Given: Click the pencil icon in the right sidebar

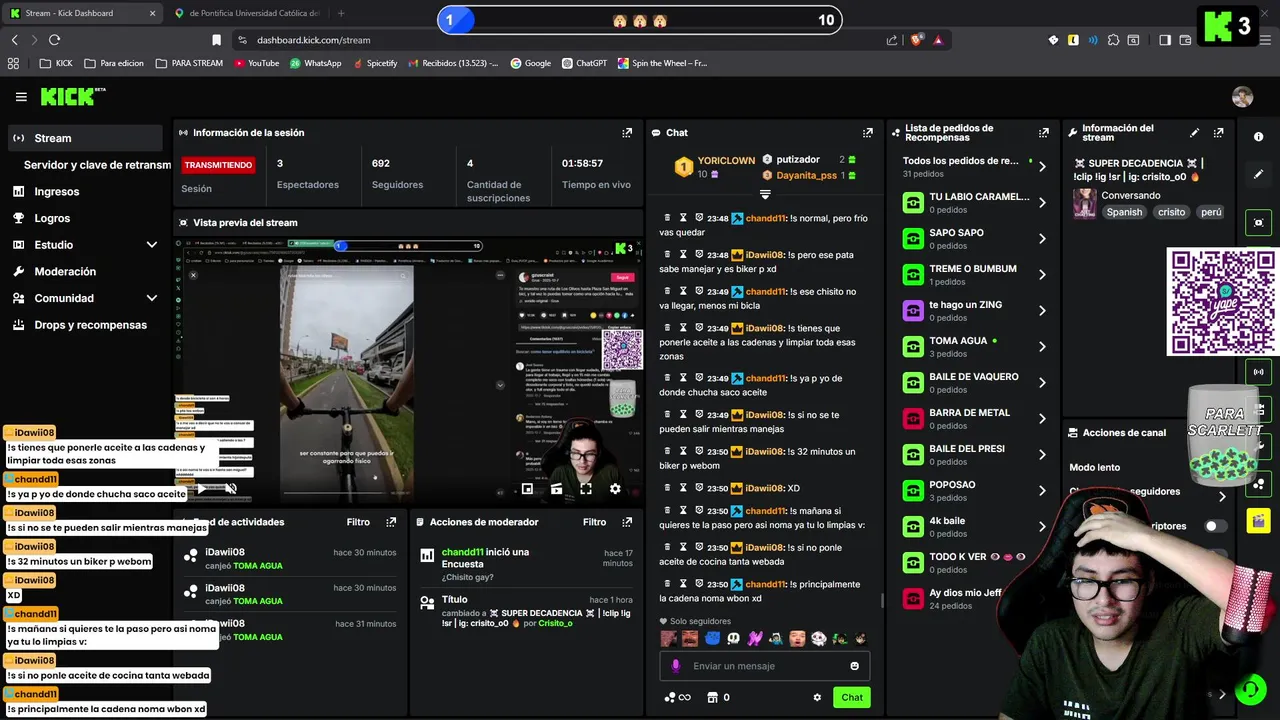Looking at the screenshot, I should 1259,174.
